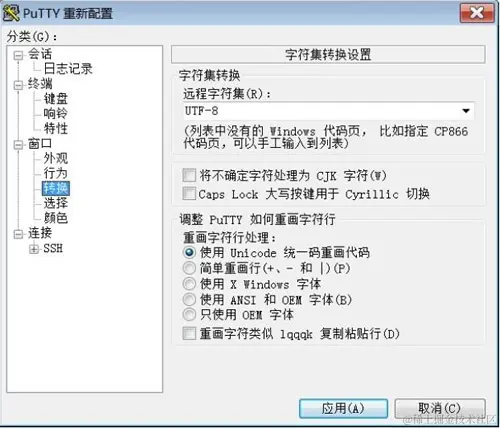
Task: Click the PuTTY icon in title bar
Action: (11, 13)
